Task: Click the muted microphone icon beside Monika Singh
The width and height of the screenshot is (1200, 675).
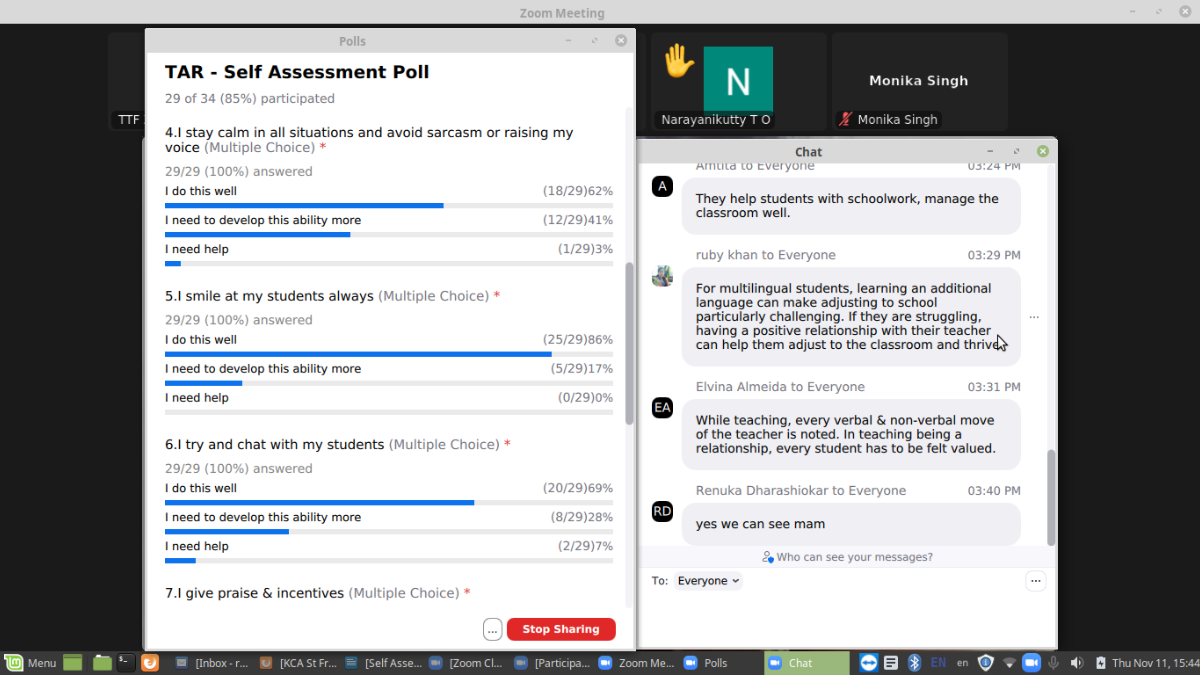Action: pyautogui.click(x=847, y=120)
